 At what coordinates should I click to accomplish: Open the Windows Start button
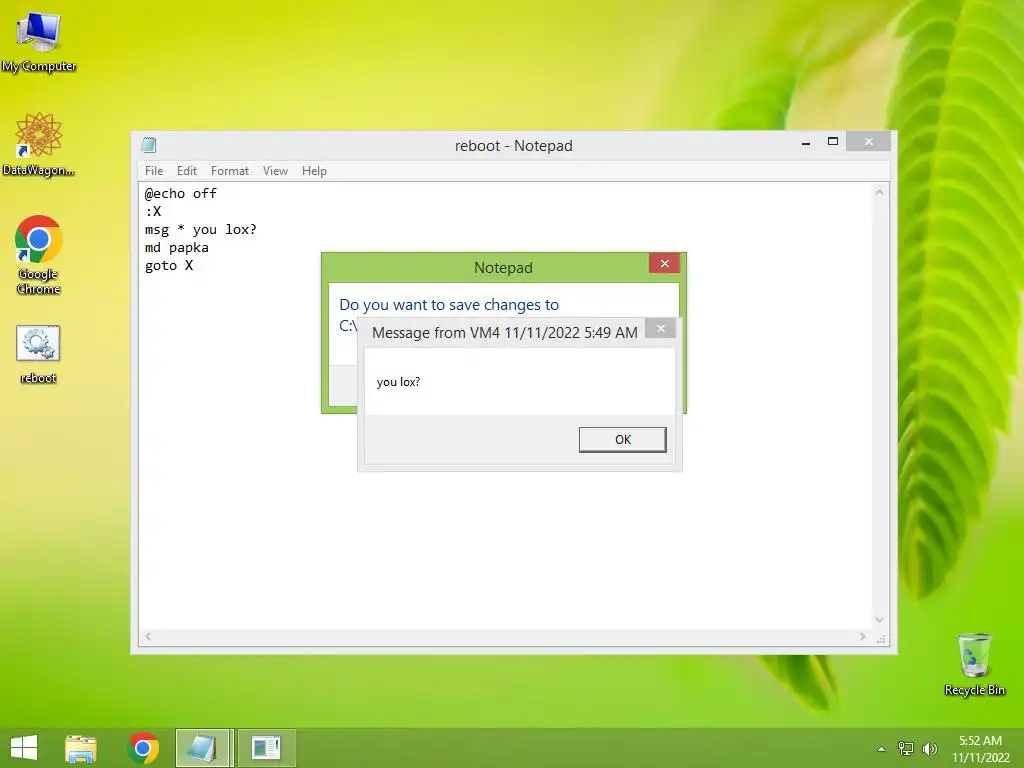[24, 748]
